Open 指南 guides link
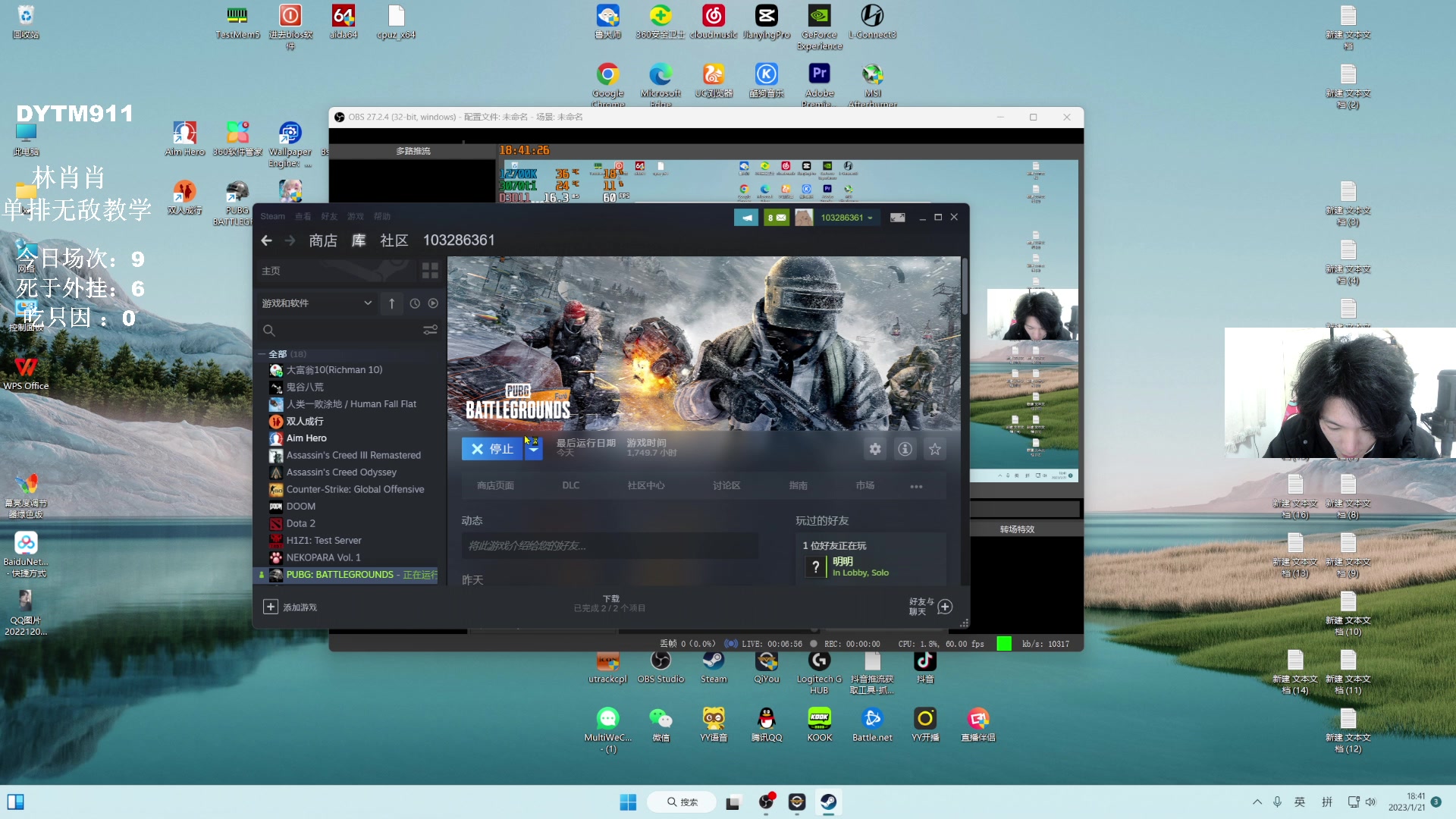 (799, 485)
